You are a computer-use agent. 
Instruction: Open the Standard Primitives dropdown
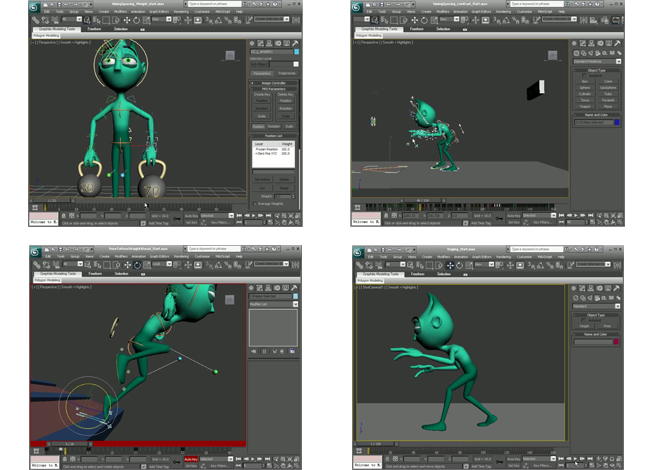click(596, 62)
